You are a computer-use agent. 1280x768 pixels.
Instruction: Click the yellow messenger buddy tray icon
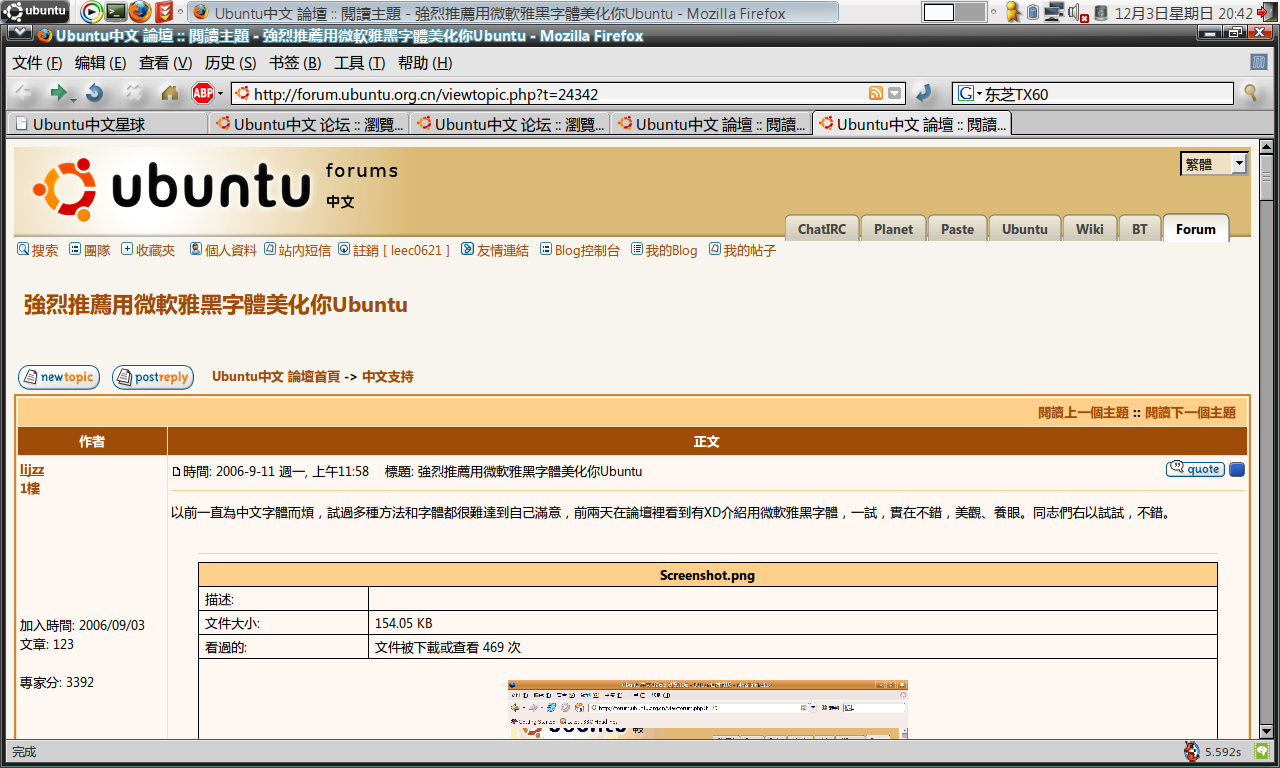(x=1012, y=12)
